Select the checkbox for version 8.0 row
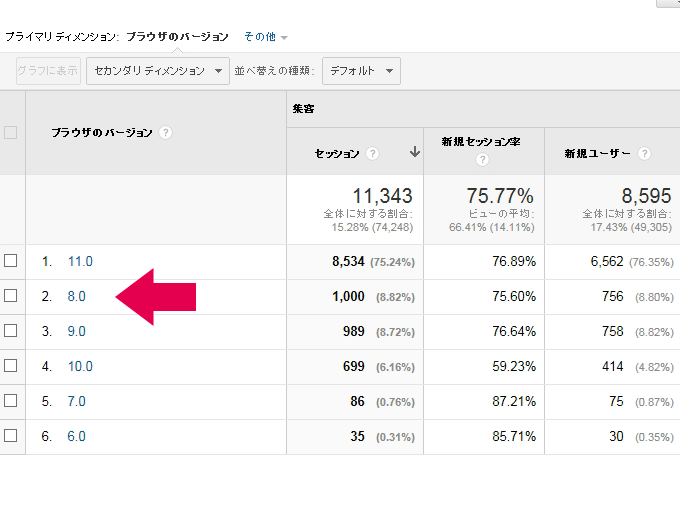 [x=11, y=296]
